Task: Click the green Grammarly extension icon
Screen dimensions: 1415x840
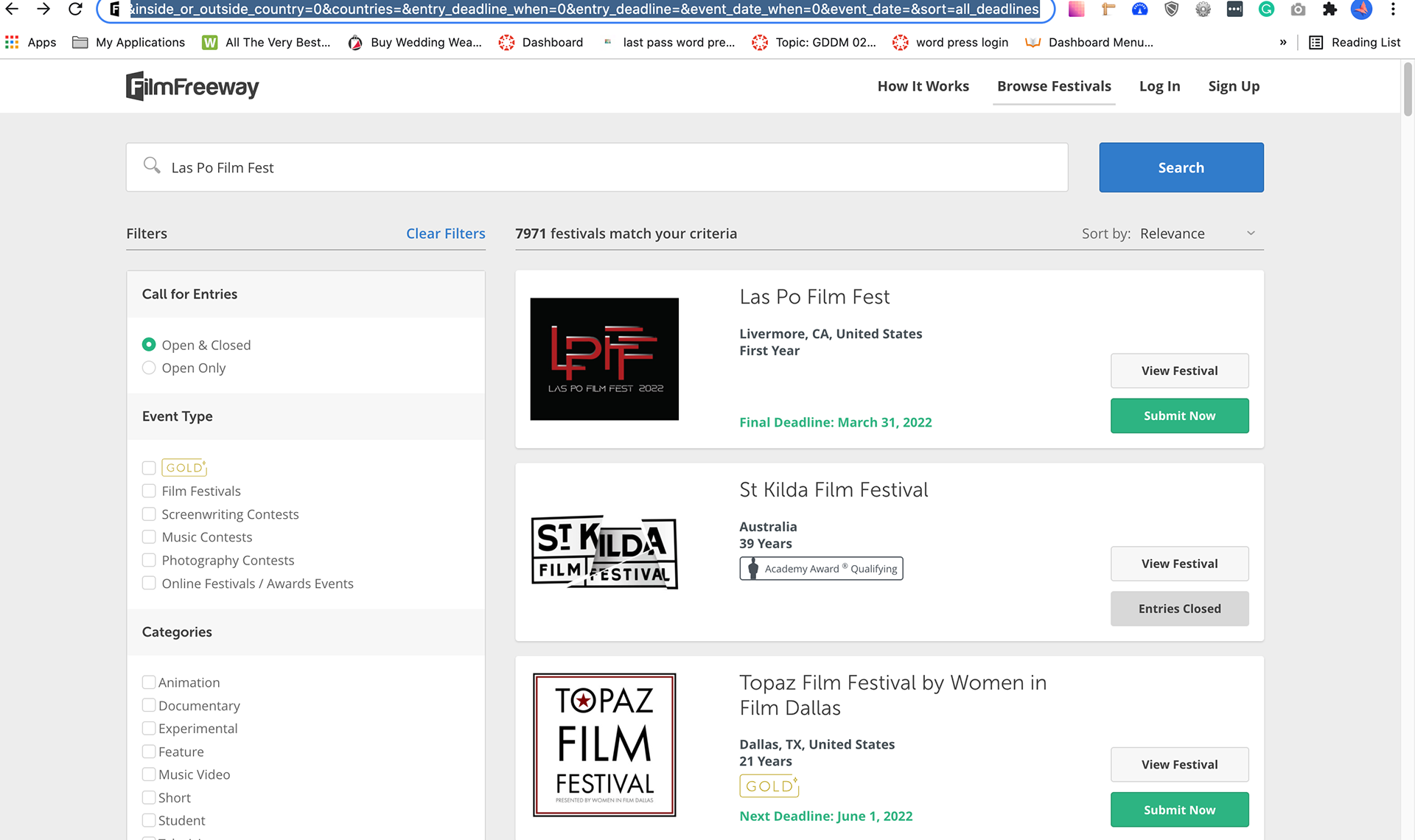Action: [1267, 9]
